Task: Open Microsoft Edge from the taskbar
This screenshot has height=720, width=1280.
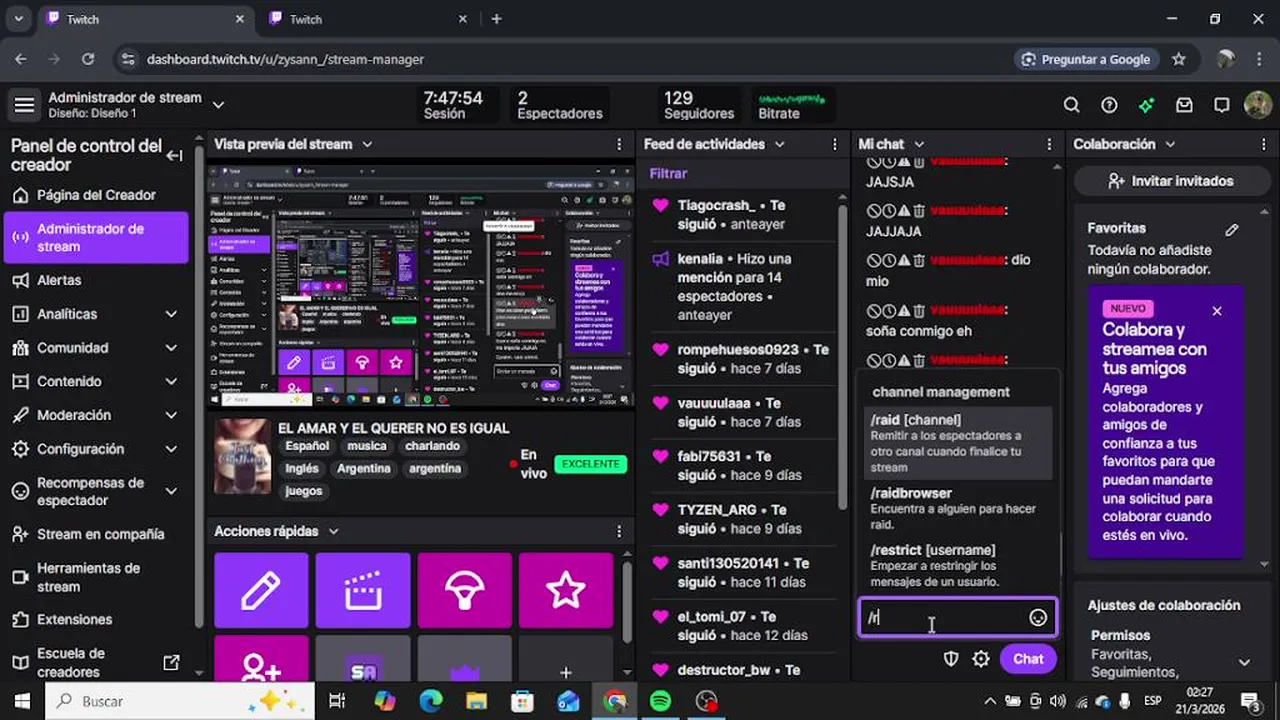Action: tap(431, 701)
